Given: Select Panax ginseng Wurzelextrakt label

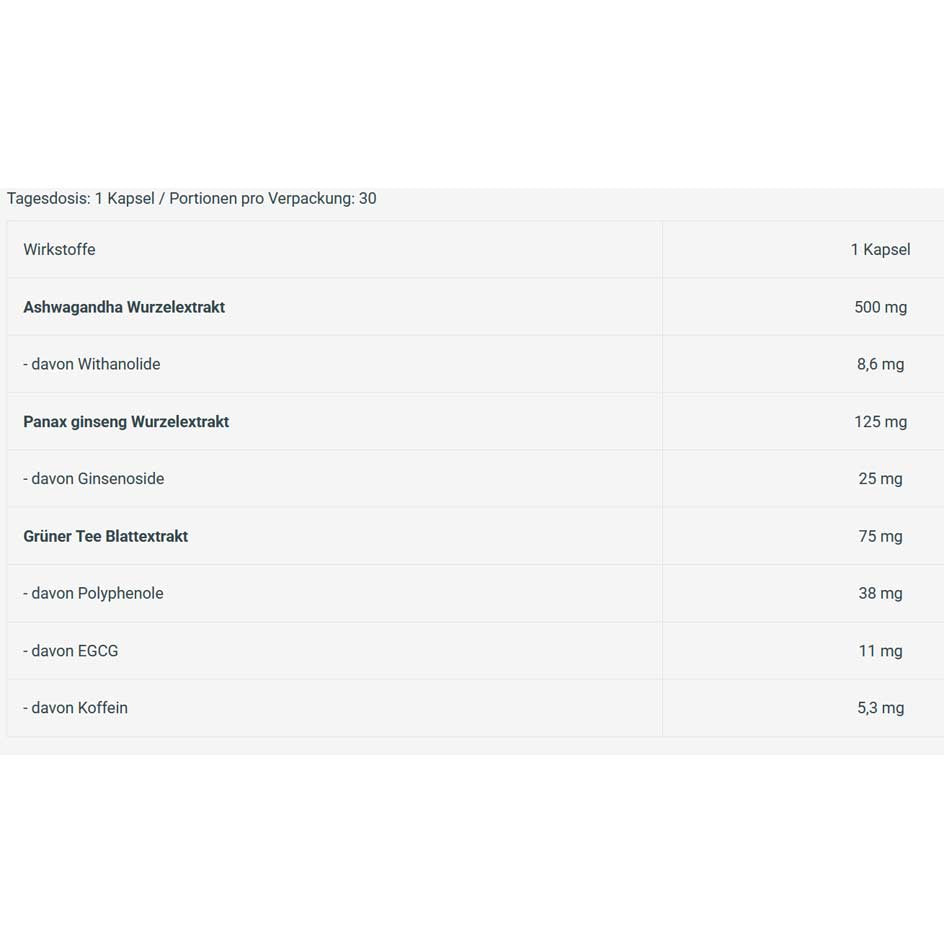Looking at the screenshot, I should pyautogui.click(x=126, y=421).
